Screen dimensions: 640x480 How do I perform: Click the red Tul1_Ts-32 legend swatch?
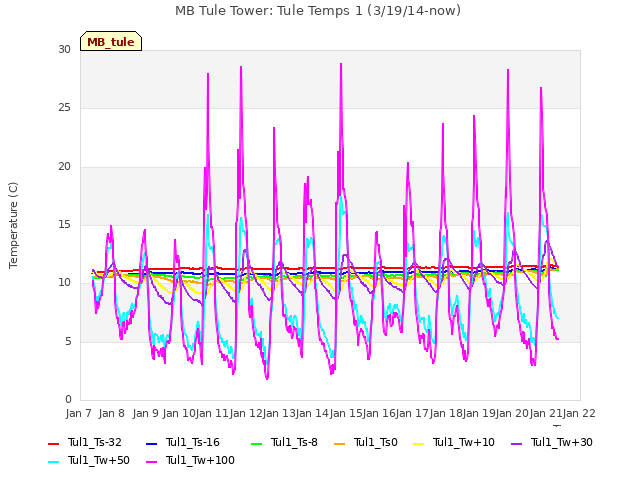point(53,443)
